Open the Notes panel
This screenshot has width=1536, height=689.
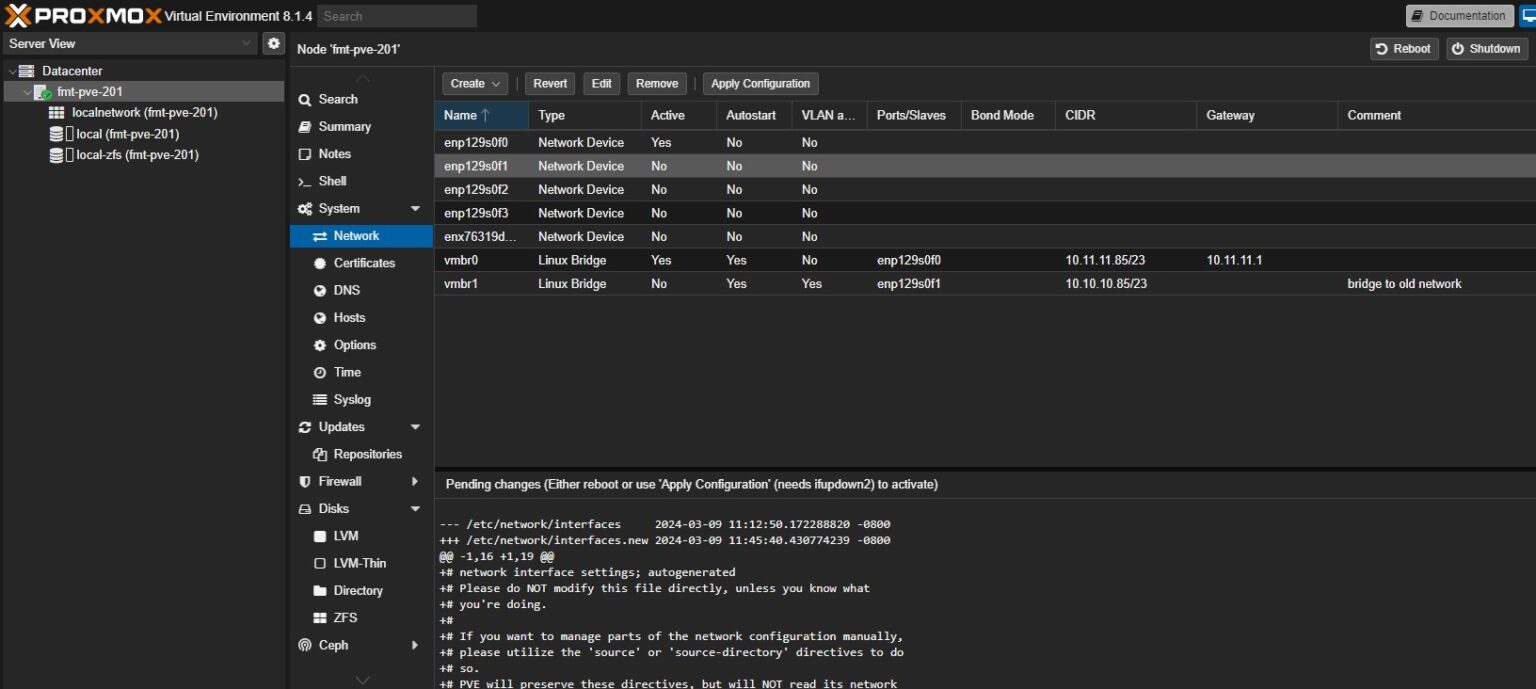[332, 153]
